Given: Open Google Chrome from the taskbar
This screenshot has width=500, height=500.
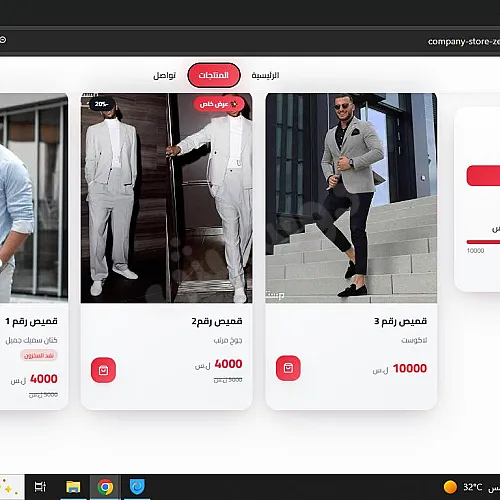Looking at the screenshot, I should (x=105, y=487).
